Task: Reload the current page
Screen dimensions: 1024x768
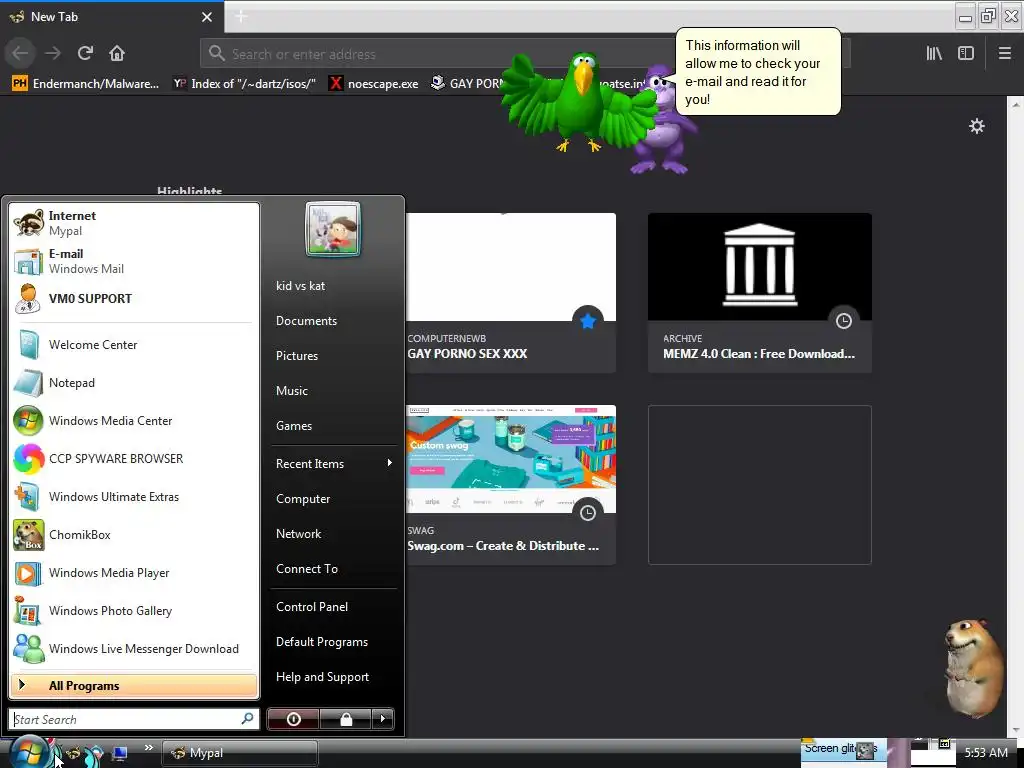Action: tap(85, 53)
